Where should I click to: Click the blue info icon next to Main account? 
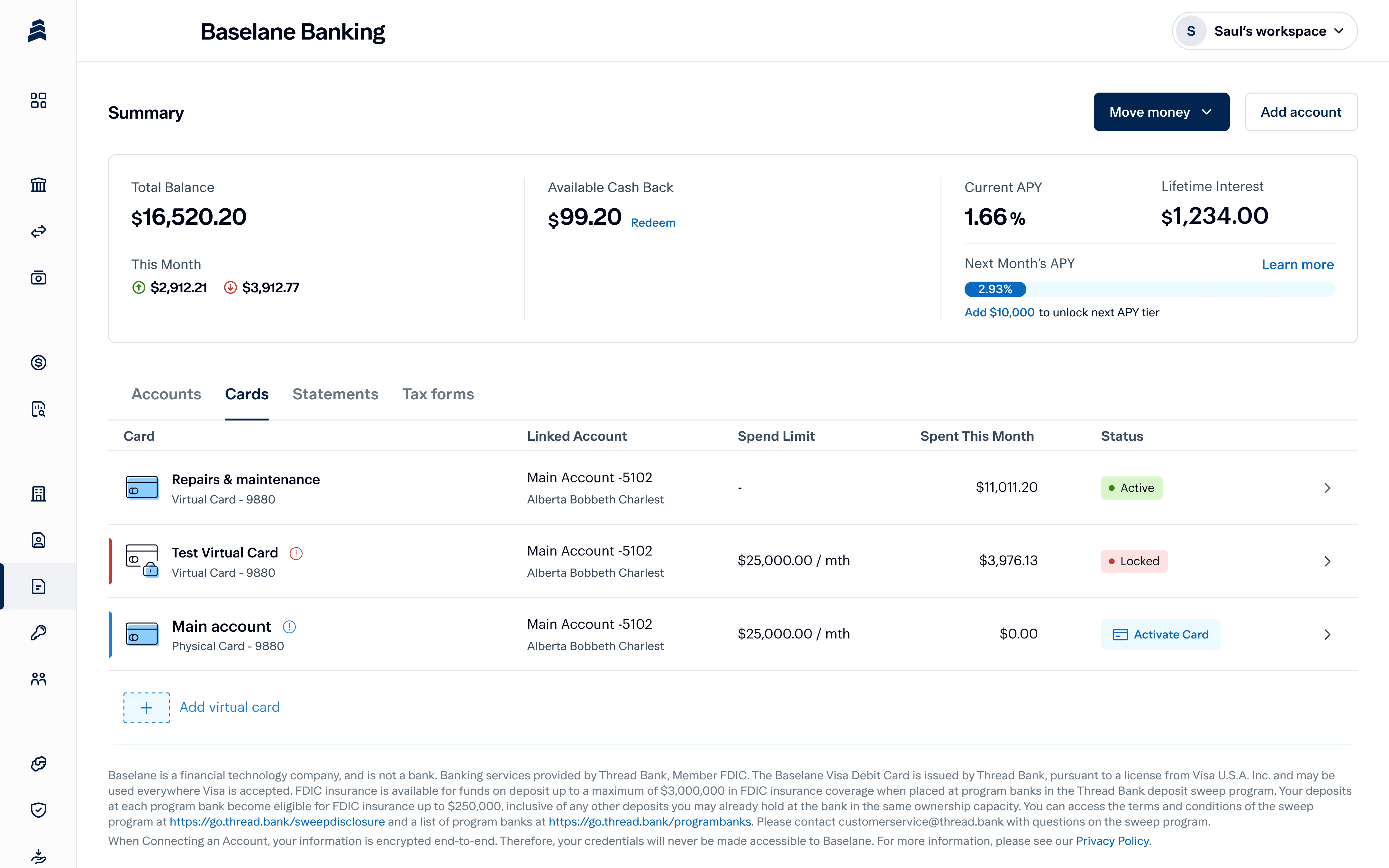tap(289, 627)
